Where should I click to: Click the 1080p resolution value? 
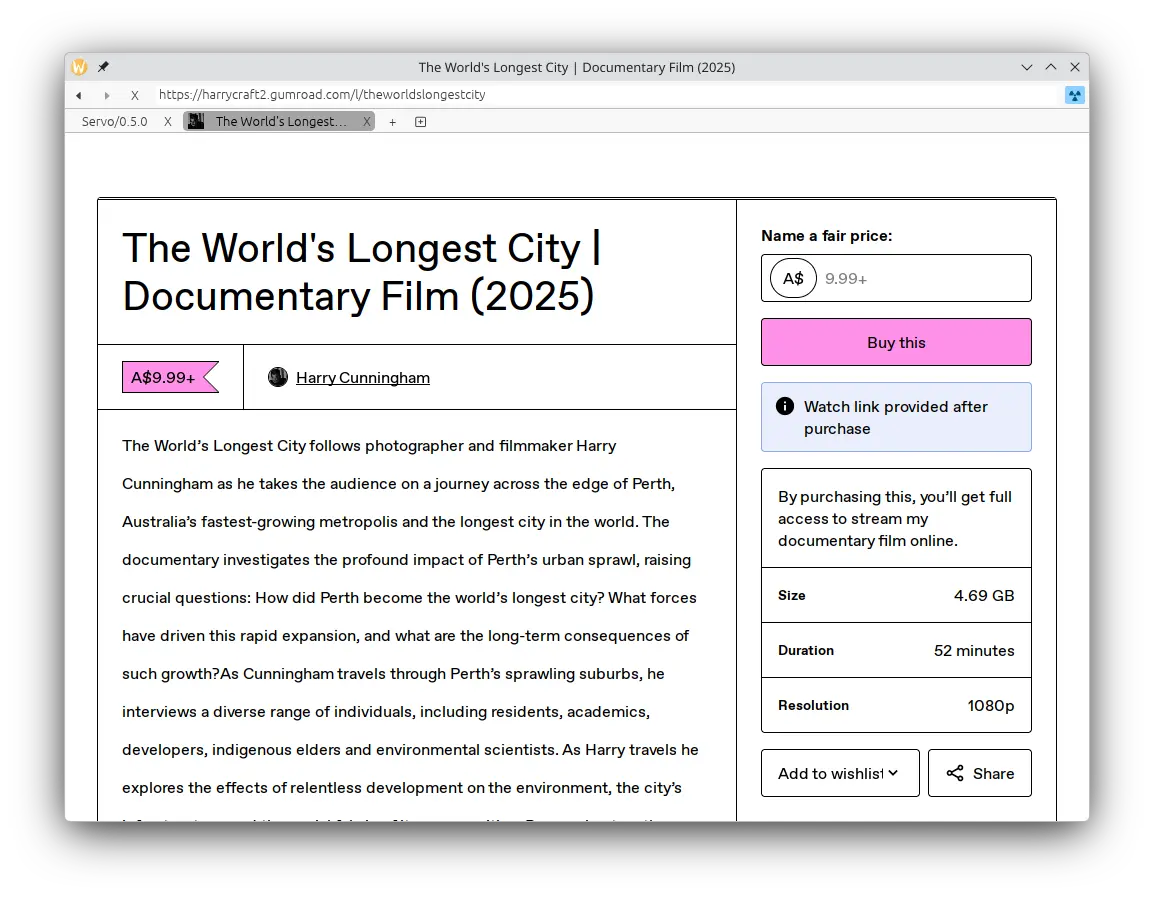pyautogui.click(x=991, y=705)
